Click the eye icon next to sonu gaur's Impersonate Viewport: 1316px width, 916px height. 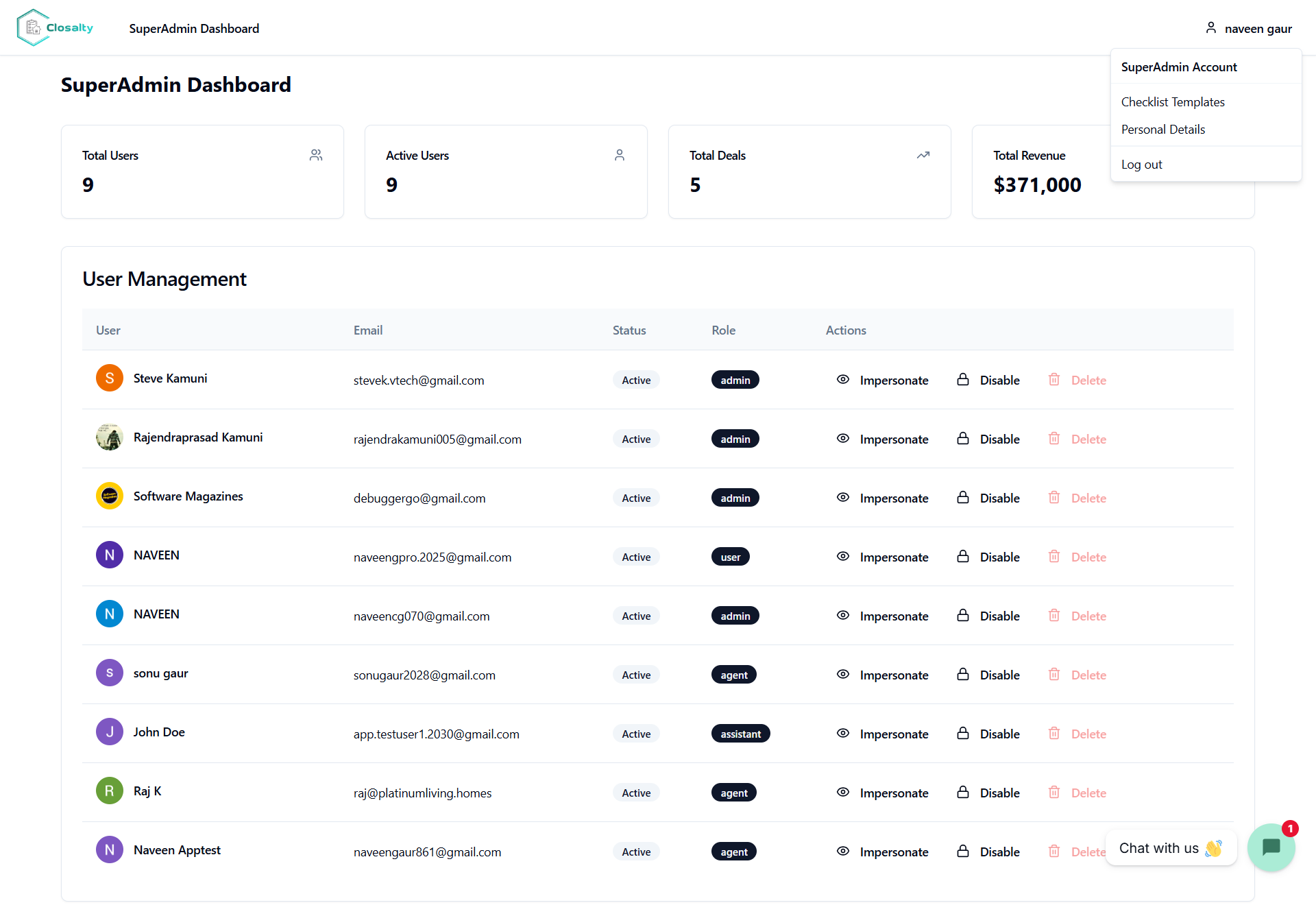[x=842, y=674]
